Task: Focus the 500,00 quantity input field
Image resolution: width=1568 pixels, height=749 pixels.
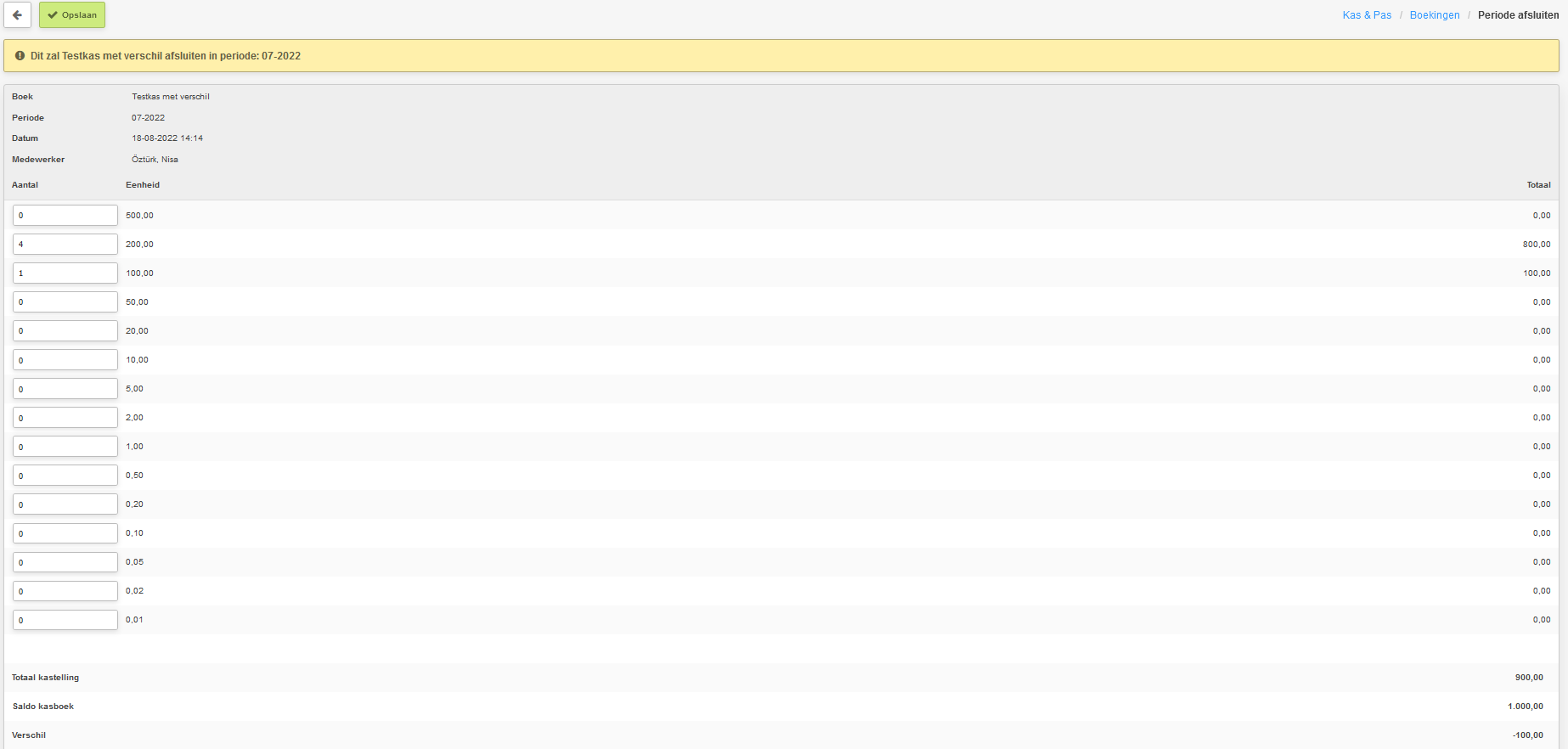Action: (x=65, y=216)
